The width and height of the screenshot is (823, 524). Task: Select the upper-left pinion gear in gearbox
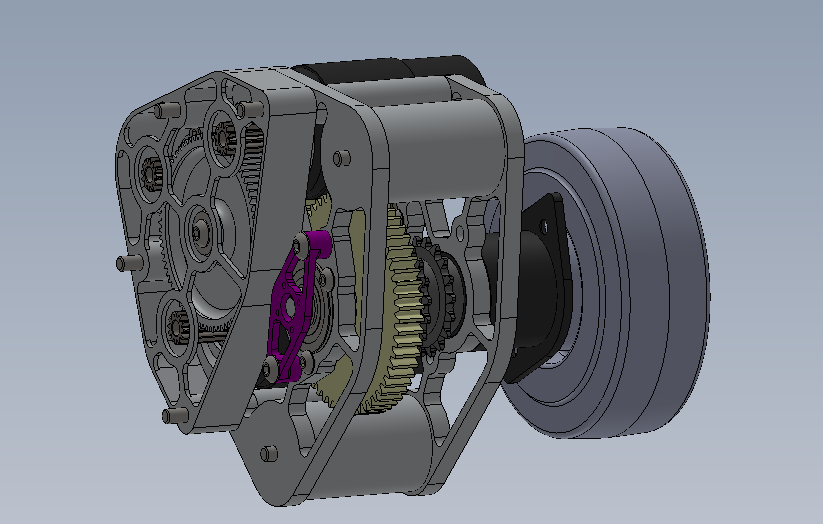(155, 174)
